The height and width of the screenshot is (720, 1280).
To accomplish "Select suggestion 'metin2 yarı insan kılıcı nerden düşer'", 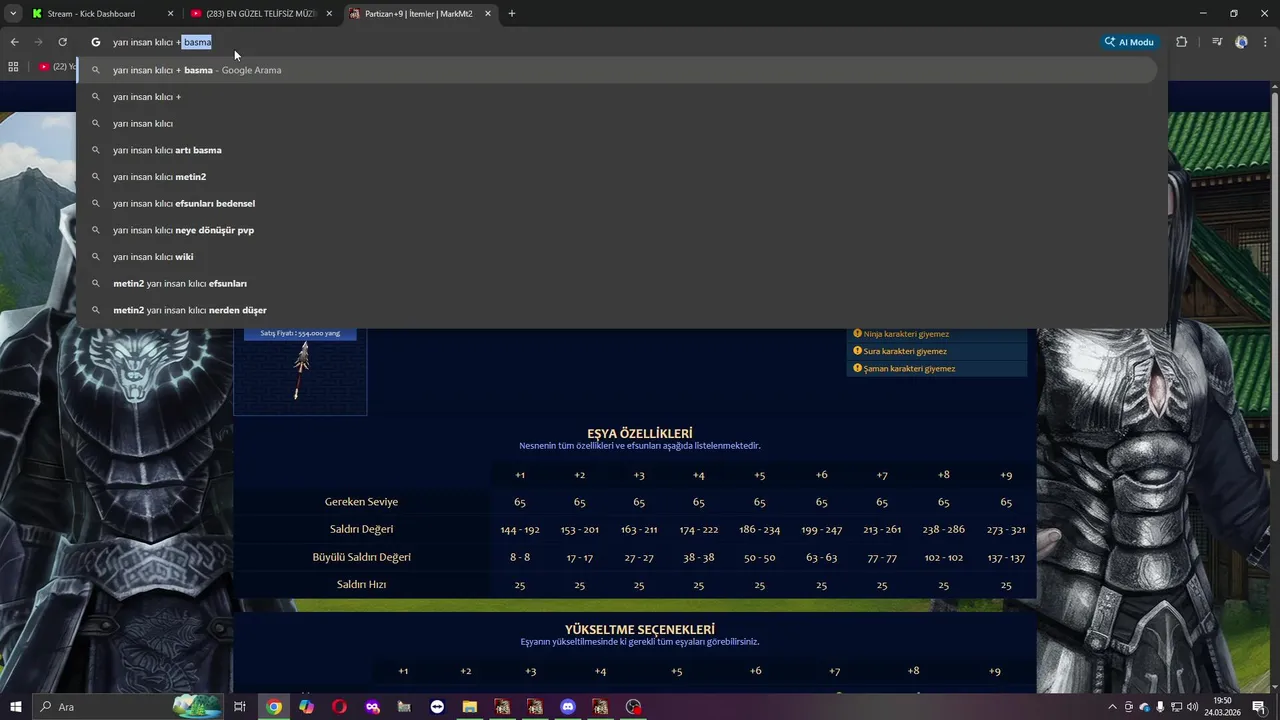I will [617, 310].
